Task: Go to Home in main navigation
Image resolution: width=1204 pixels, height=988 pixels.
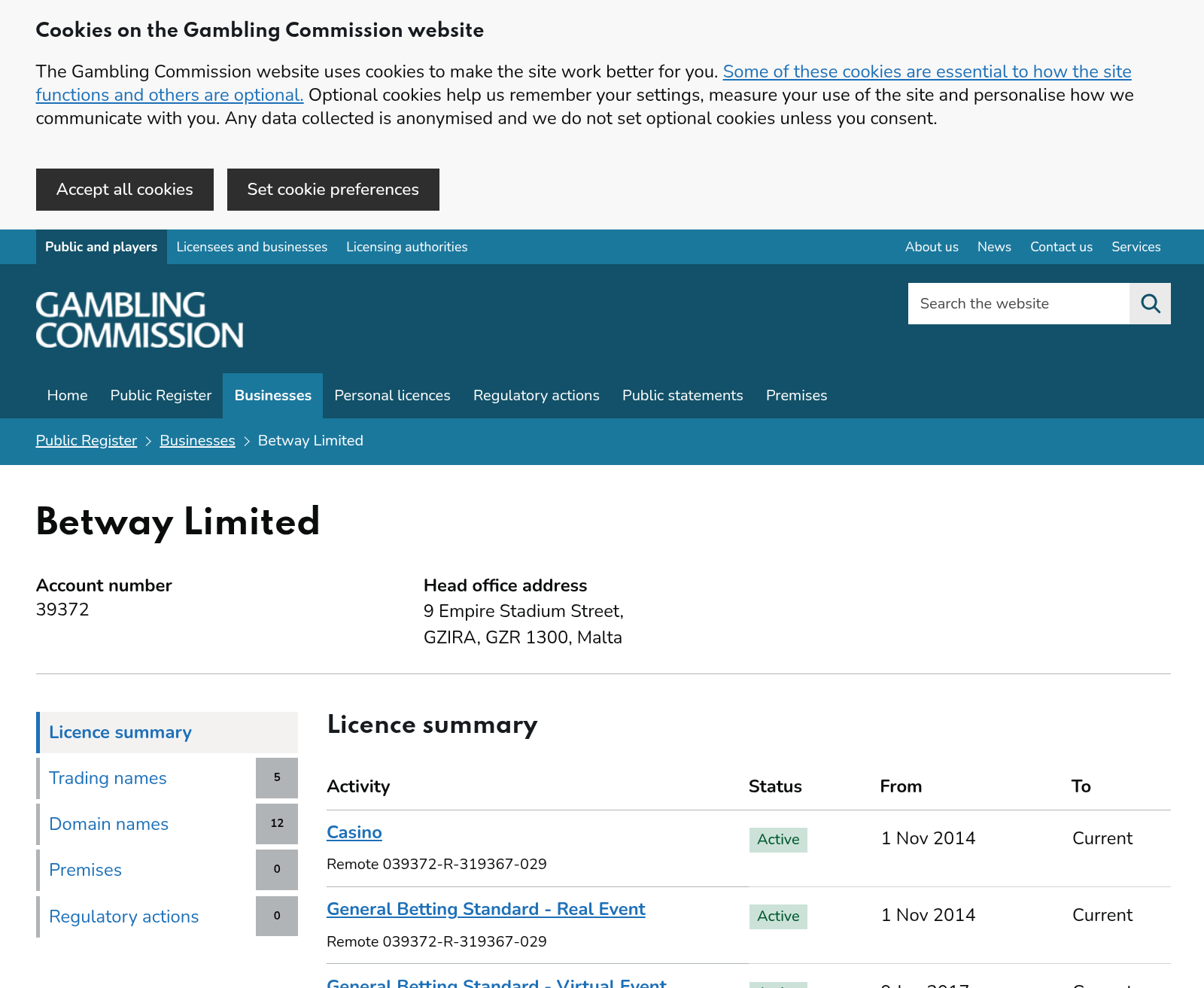Action: (68, 396)
